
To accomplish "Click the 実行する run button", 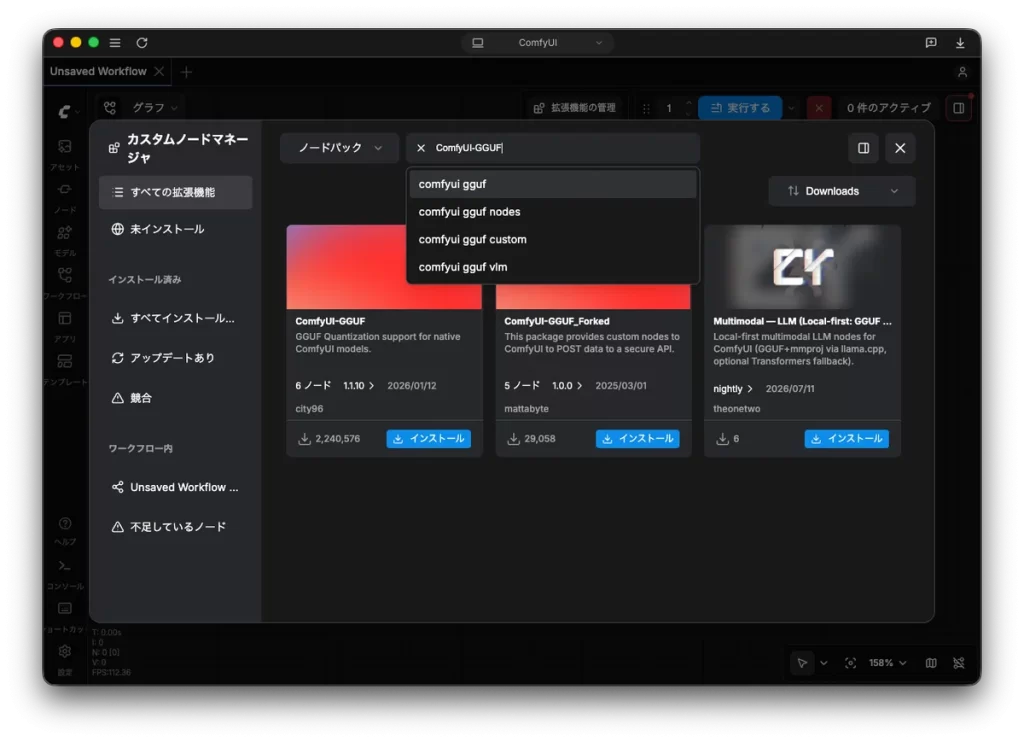I will point(740,108).
